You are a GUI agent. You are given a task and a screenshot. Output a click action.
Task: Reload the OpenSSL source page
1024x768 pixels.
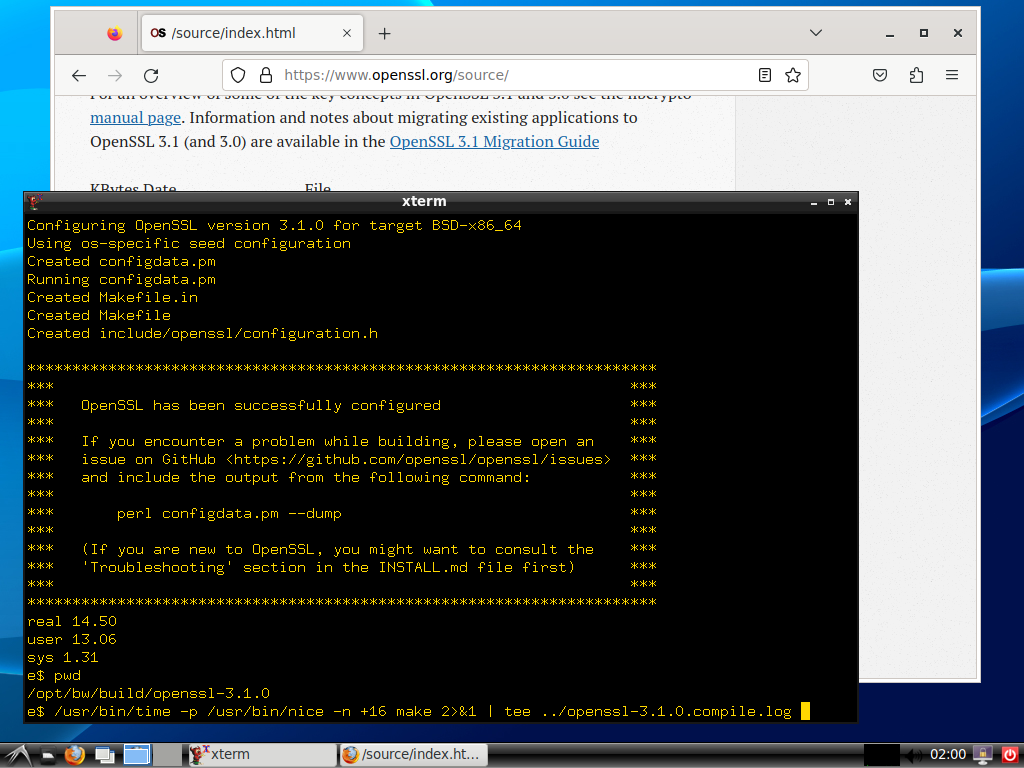[x=151, y=75]
